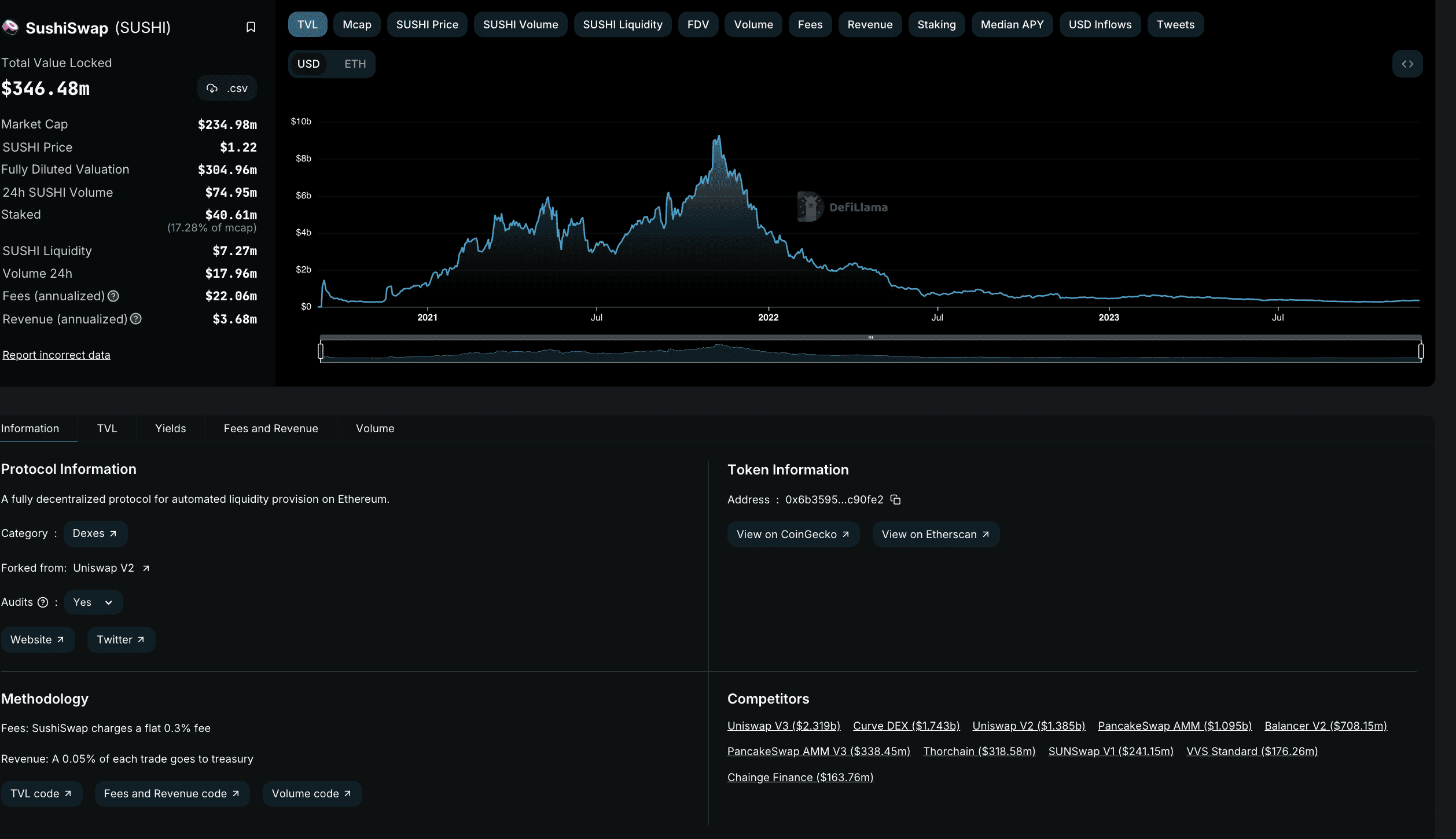Open the Uniswap V3 competitor link

[783, 726]
